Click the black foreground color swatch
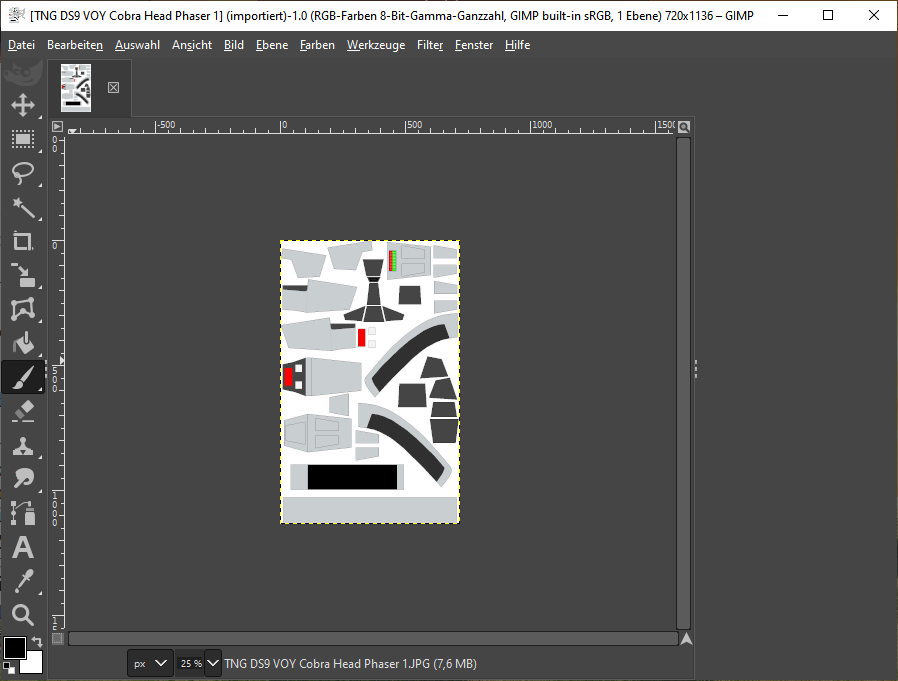This screenshot has height=681, width=898. (14, 648)
